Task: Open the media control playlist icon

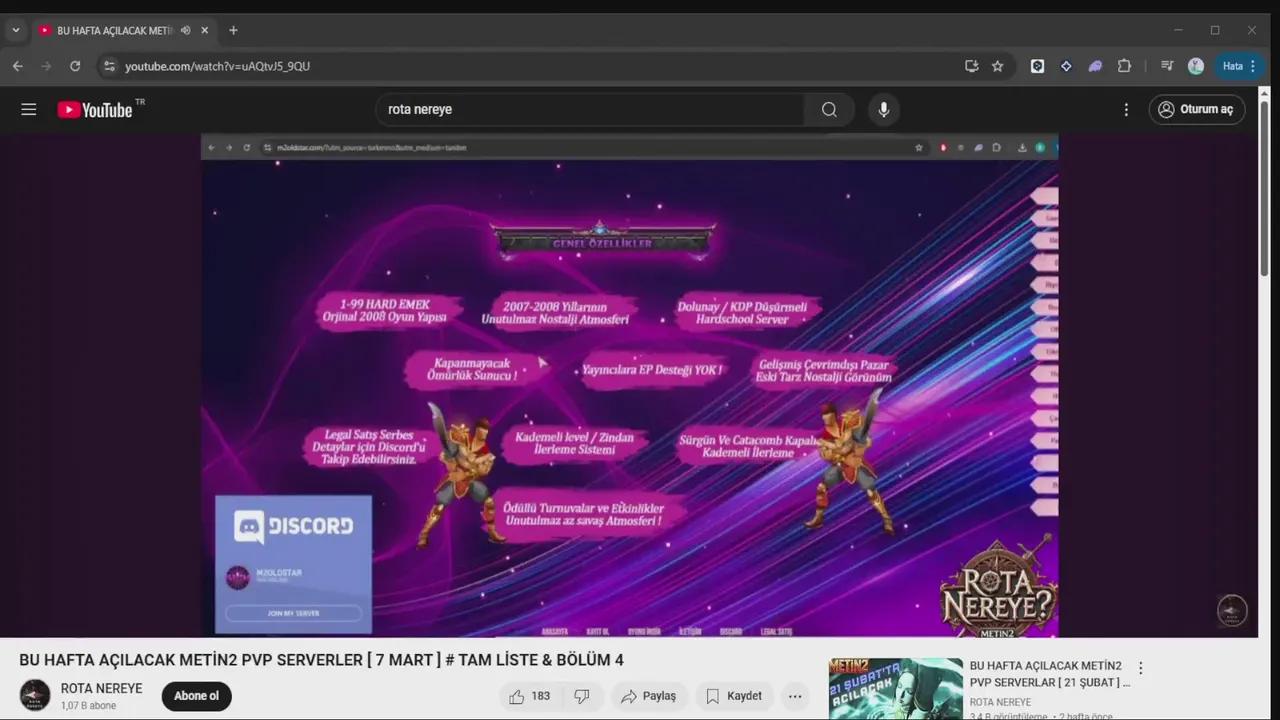Action: tap(1167, 66)
